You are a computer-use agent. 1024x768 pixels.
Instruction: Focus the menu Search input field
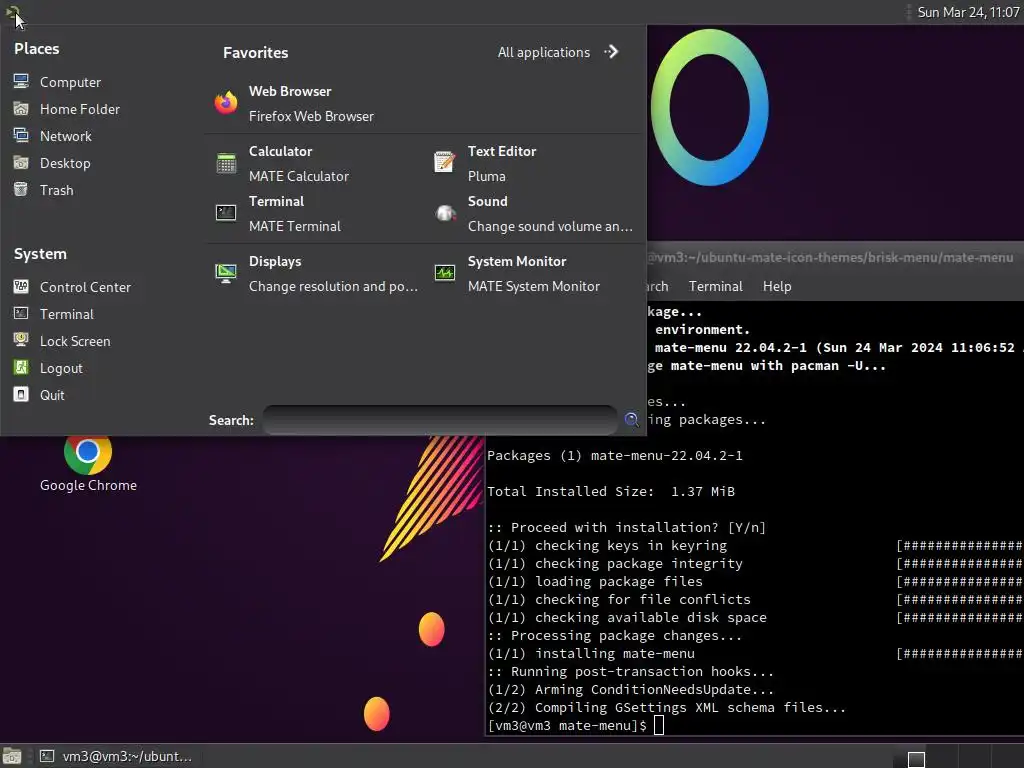click(440, 420)
